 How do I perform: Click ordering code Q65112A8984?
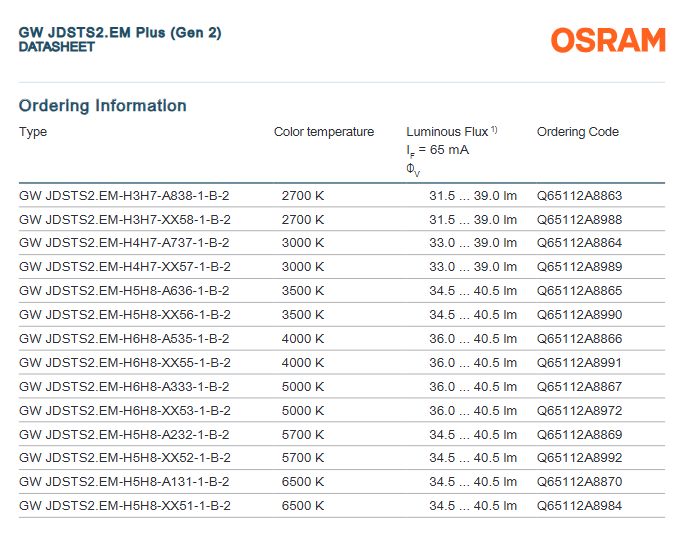point(579,506)
